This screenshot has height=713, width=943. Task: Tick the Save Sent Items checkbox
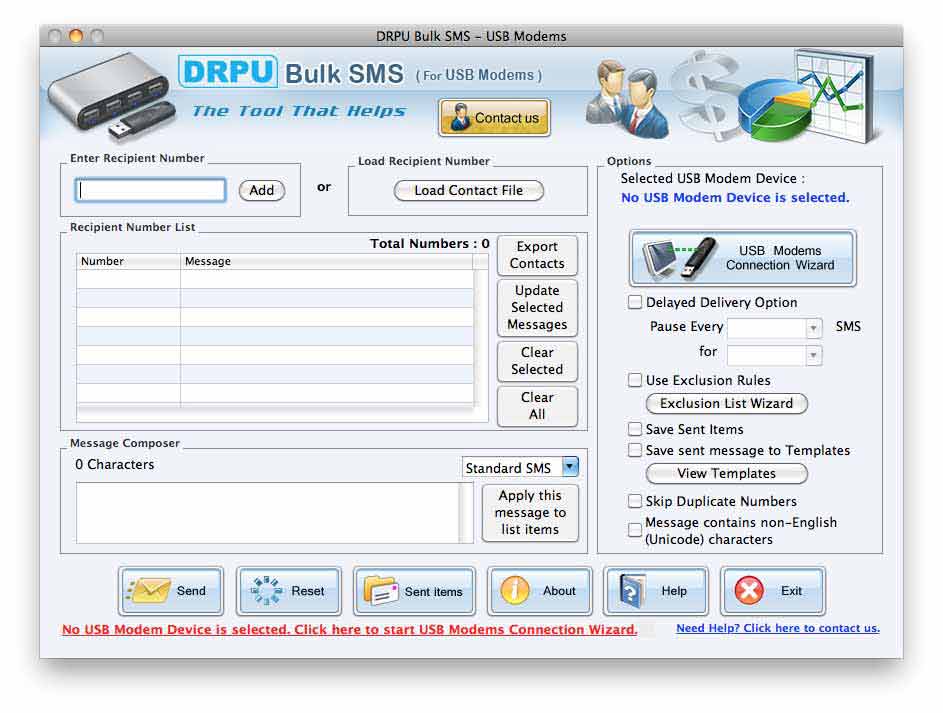pyautogui.click(x=634, y=429)
